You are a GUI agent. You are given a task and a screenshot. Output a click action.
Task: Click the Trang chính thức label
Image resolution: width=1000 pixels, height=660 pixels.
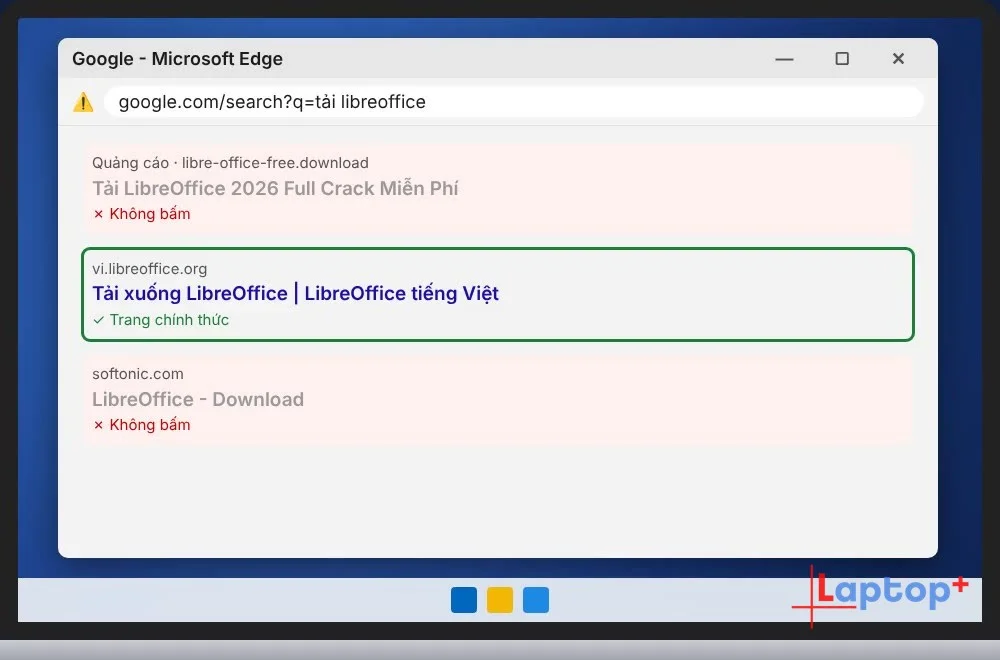tap(161, 320)
